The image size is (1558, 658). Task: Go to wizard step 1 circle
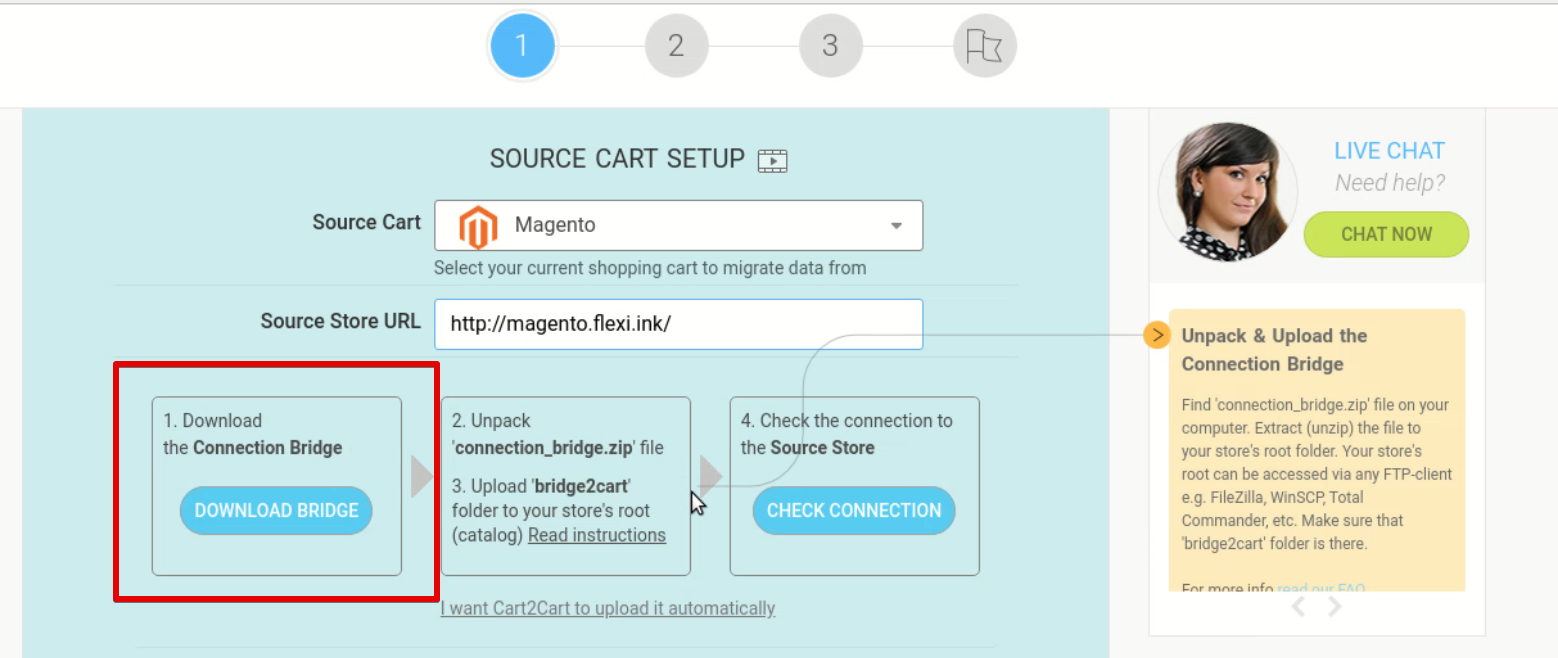point(521,45)
